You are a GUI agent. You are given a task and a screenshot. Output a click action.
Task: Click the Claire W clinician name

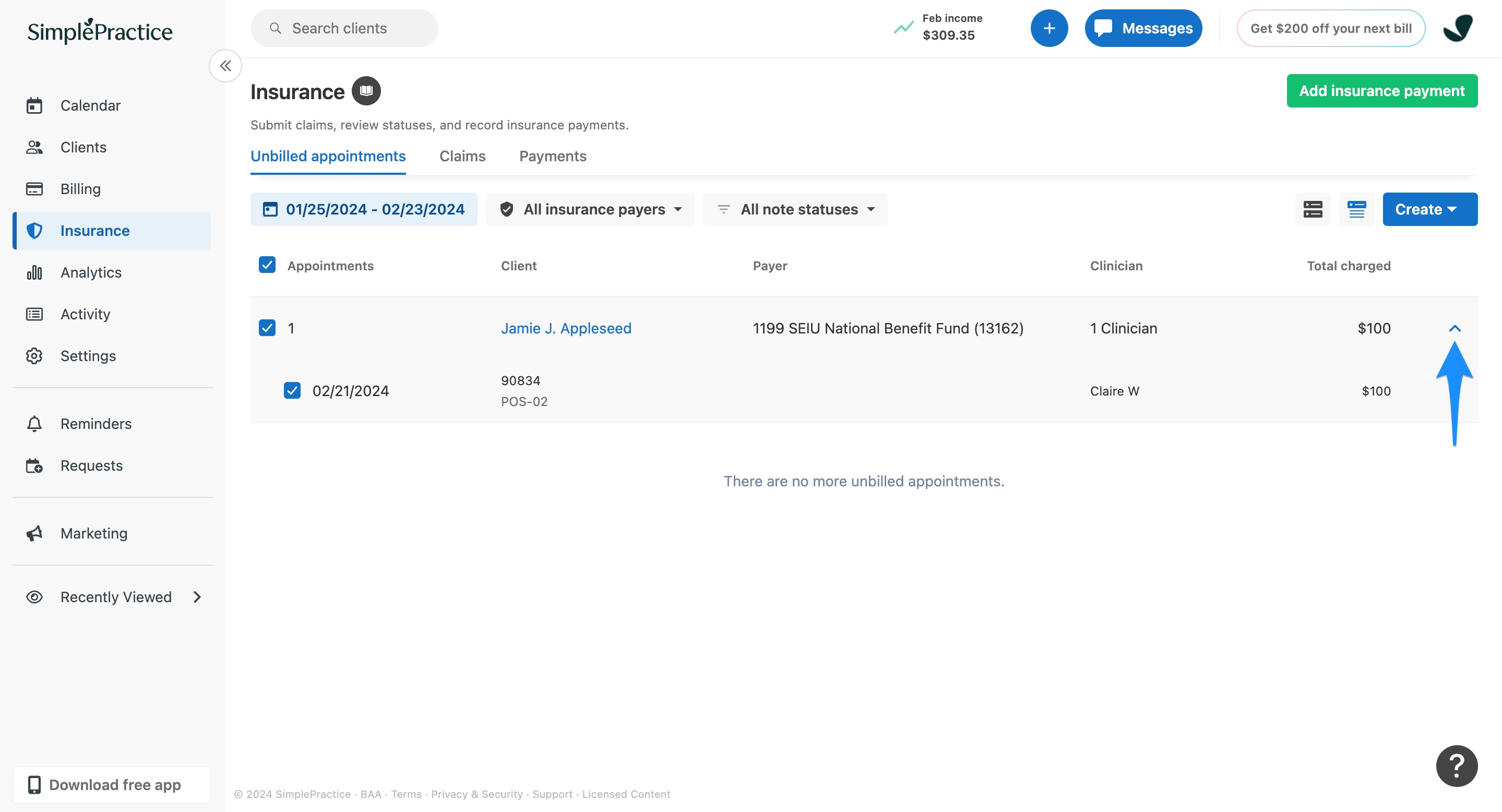click(1115, 391)
